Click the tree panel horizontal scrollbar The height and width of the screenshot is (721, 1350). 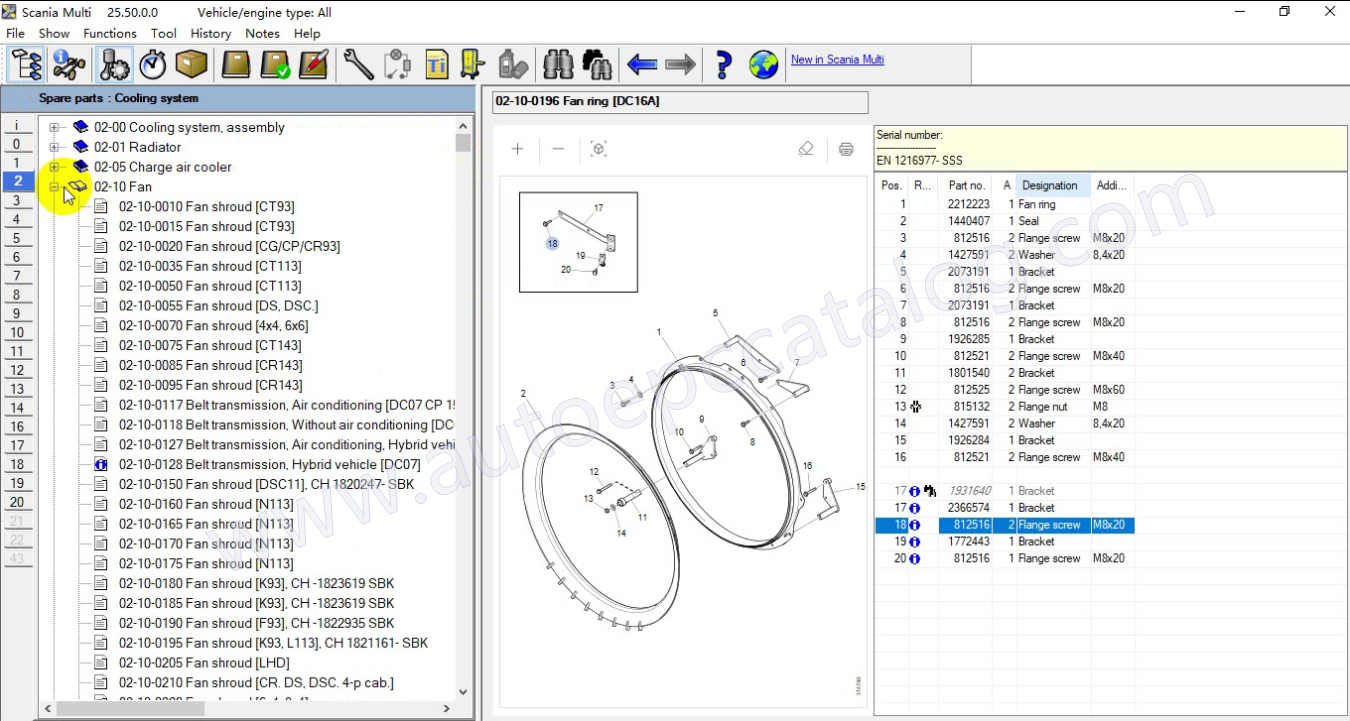coord(246,709)
